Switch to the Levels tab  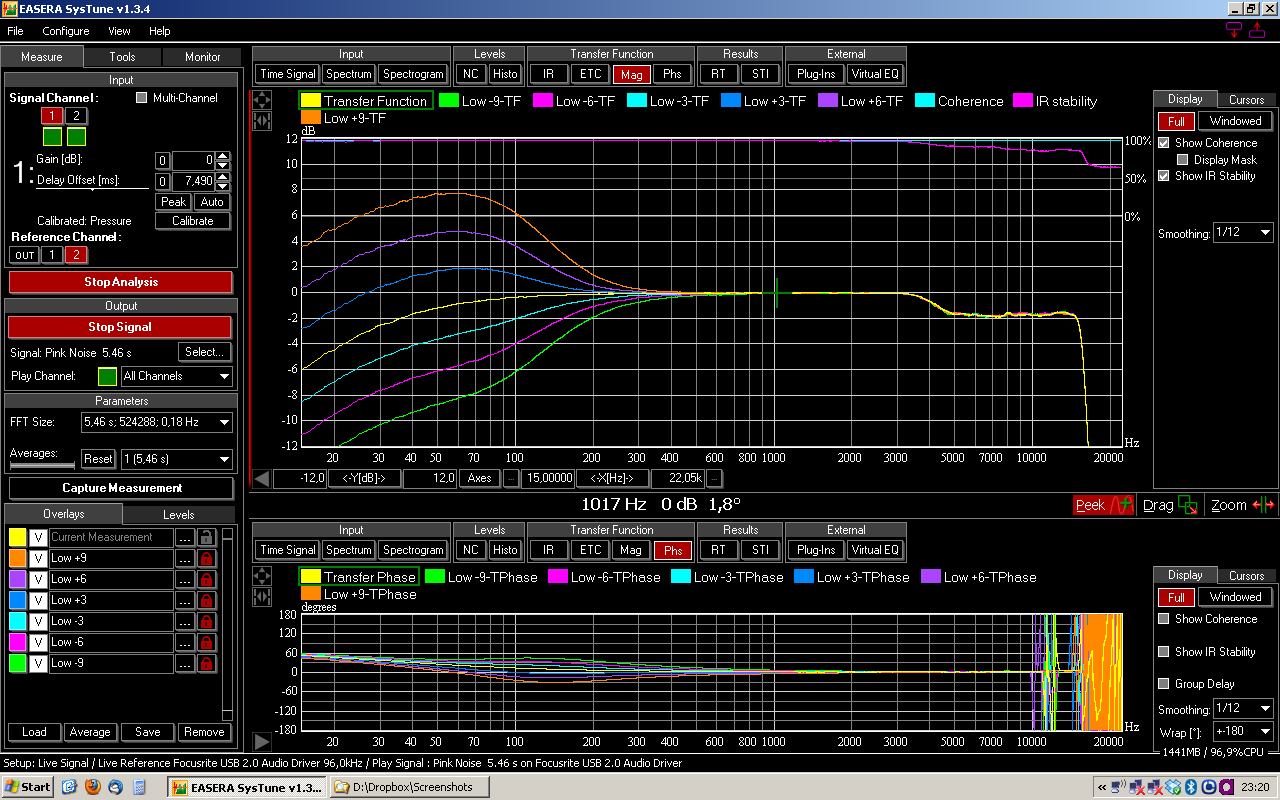point(178,515)
